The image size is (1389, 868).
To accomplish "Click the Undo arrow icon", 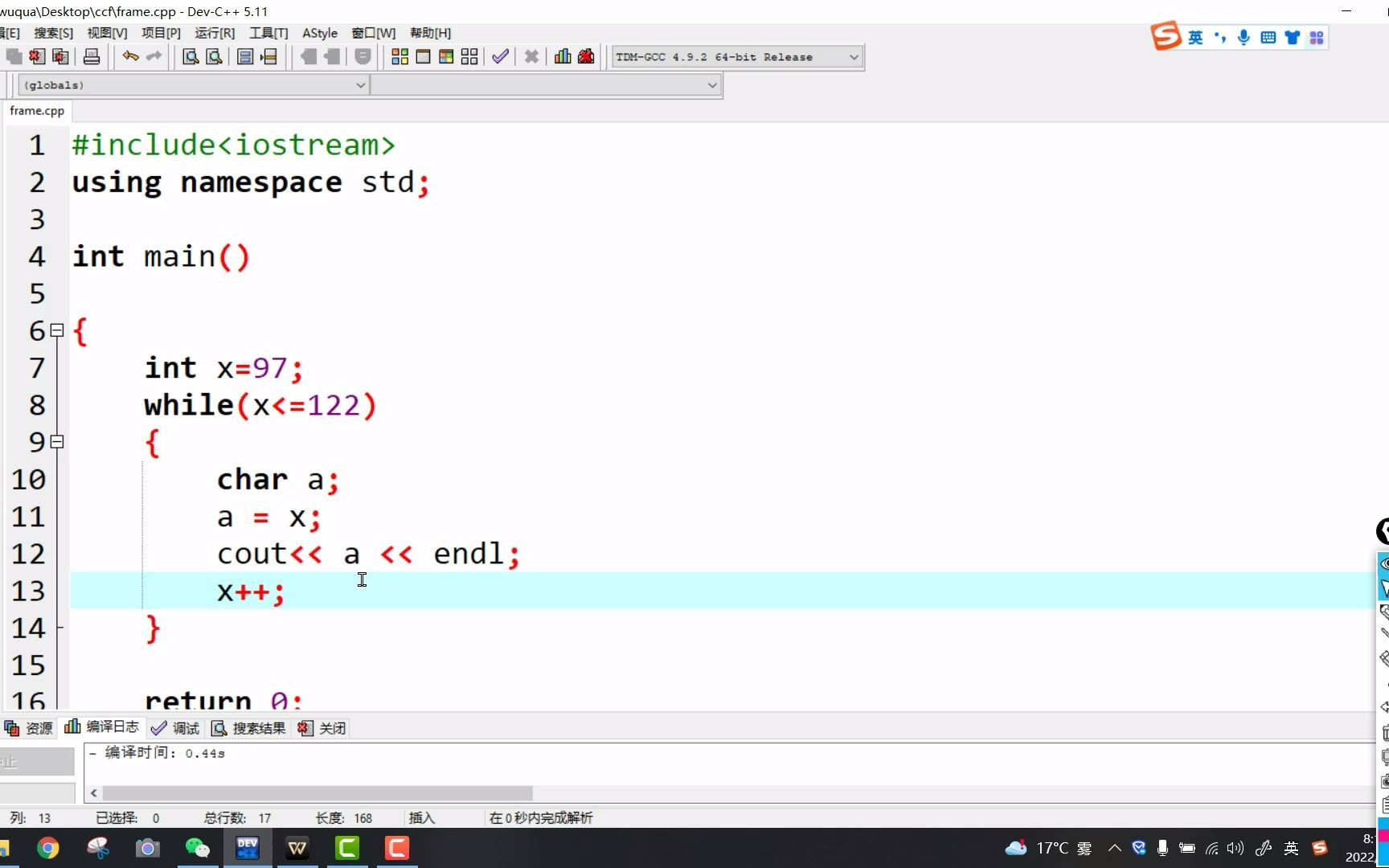I will (x=130, y=56).
